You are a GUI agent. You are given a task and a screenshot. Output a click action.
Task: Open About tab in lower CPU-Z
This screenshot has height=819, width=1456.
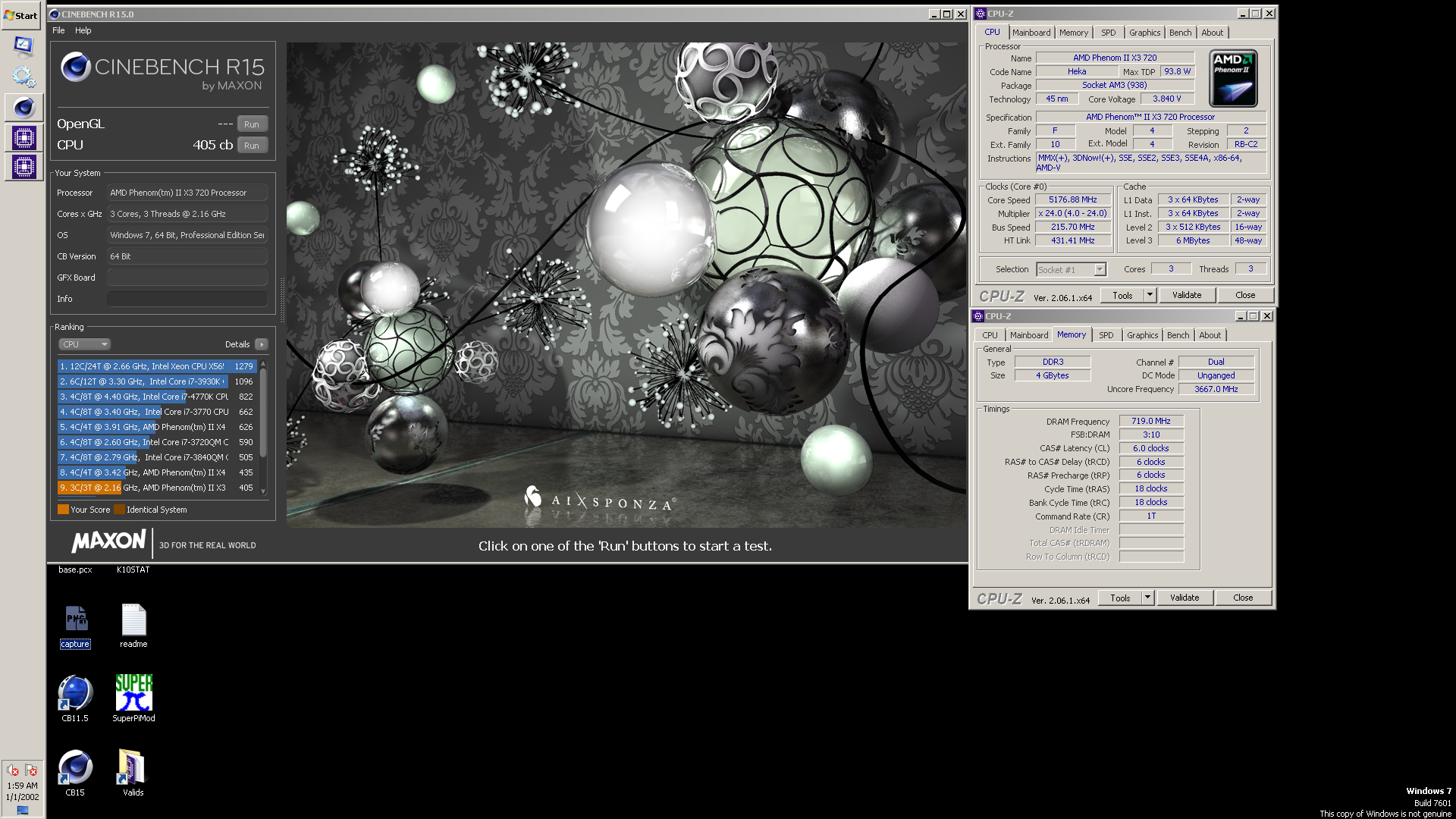click(x=1210, y=335)
